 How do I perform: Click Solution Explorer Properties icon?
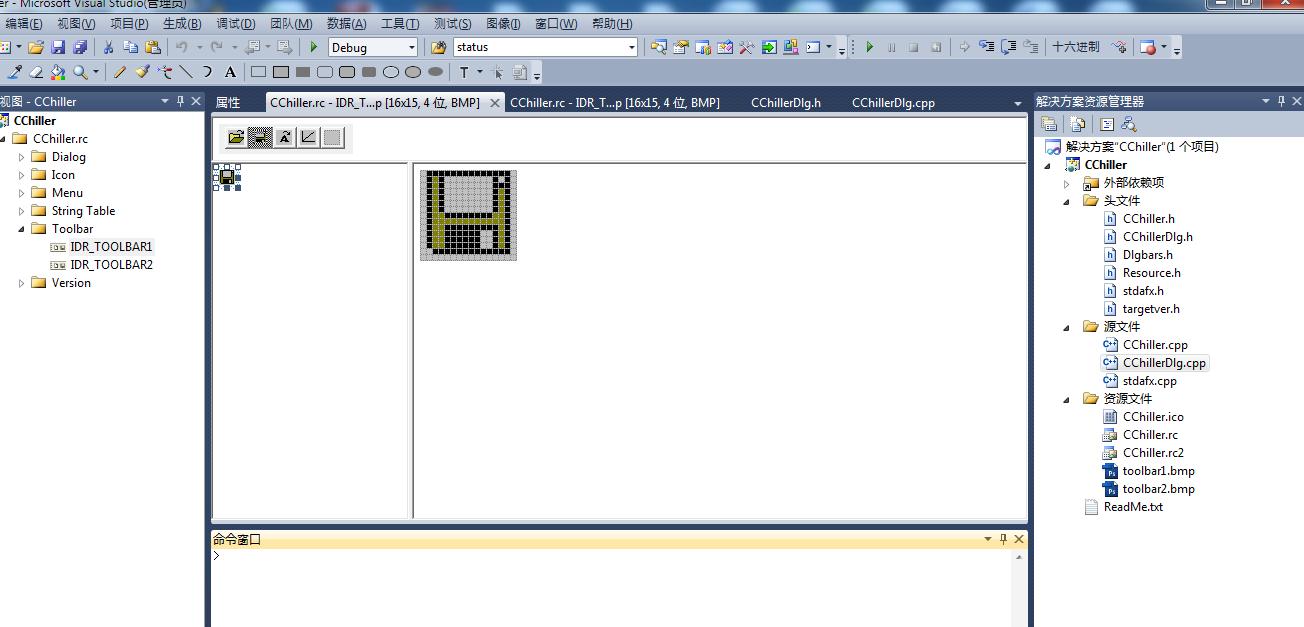pyautogui.click(x=1049, y=124)
